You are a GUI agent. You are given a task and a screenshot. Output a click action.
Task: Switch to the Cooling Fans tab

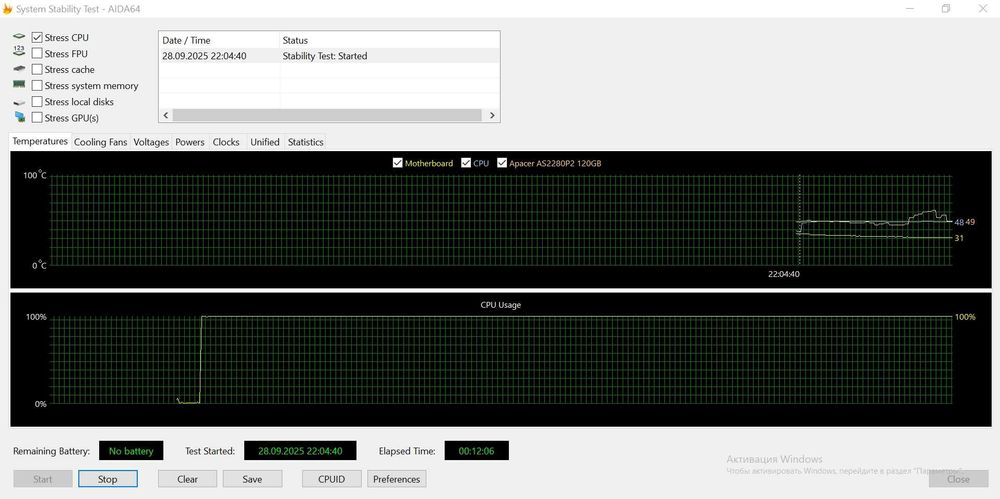point(101,142)
